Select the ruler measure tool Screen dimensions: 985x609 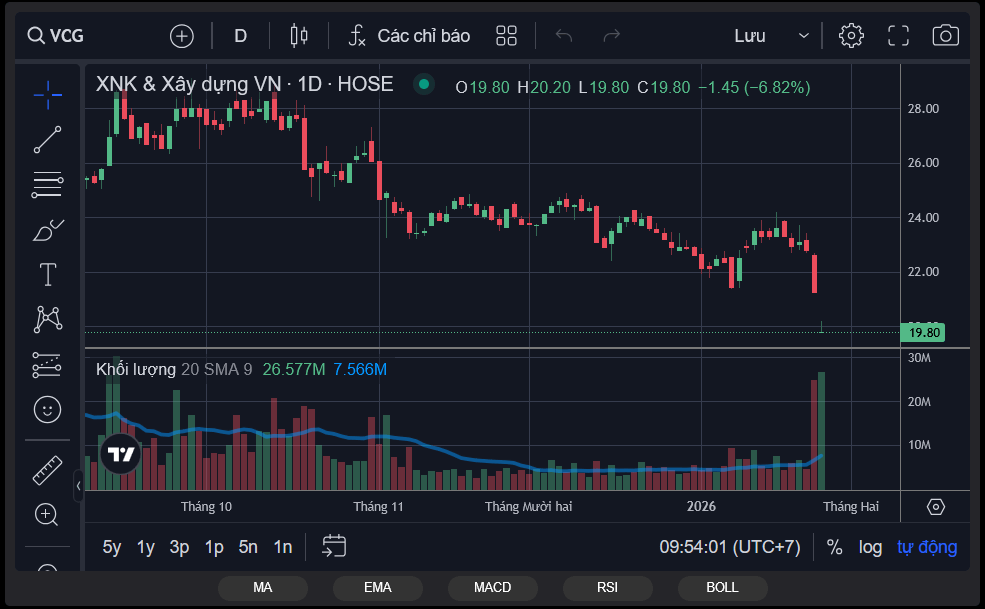[x=47, y=469]
